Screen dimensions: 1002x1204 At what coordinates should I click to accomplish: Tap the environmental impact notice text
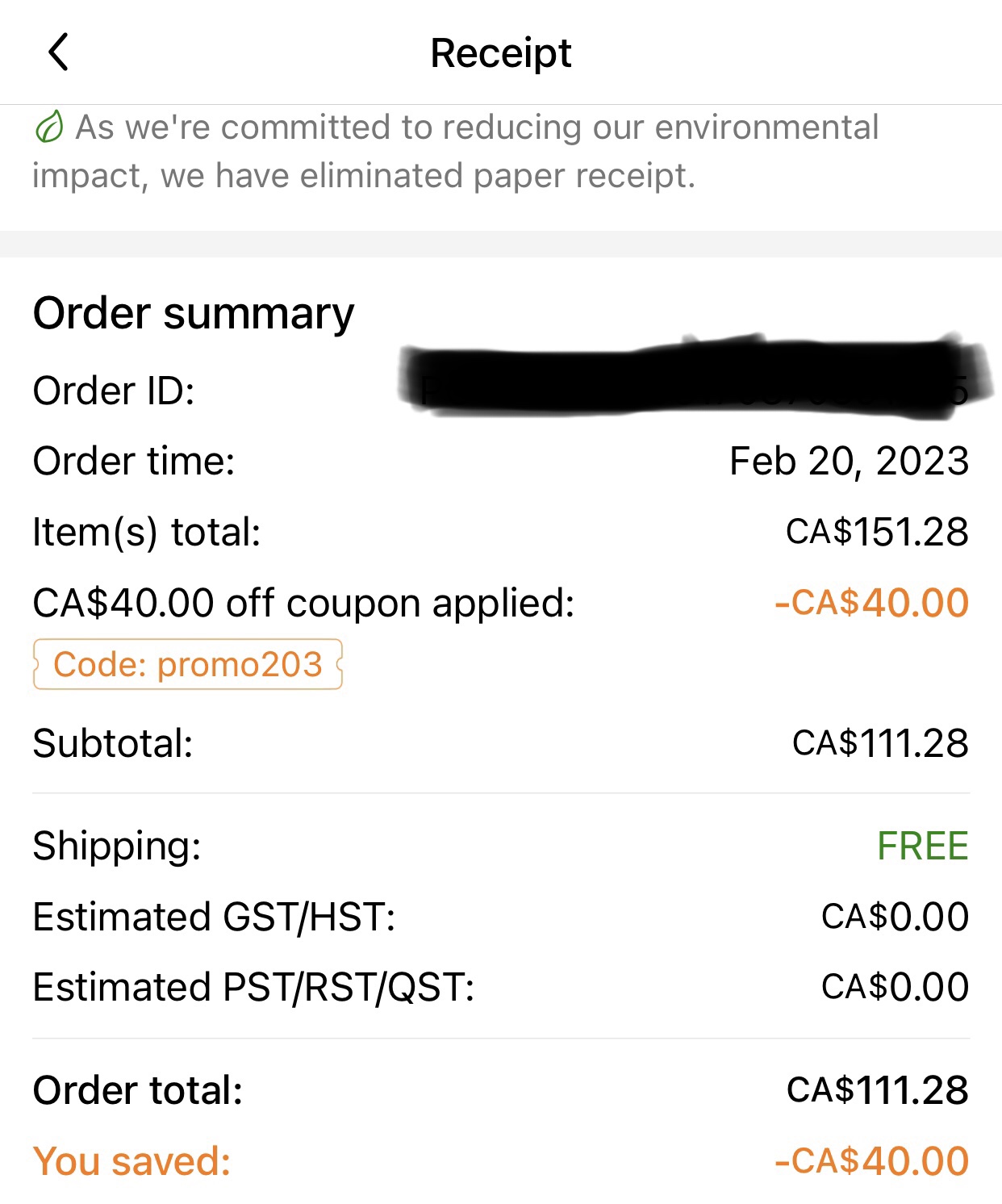(456, 151)
